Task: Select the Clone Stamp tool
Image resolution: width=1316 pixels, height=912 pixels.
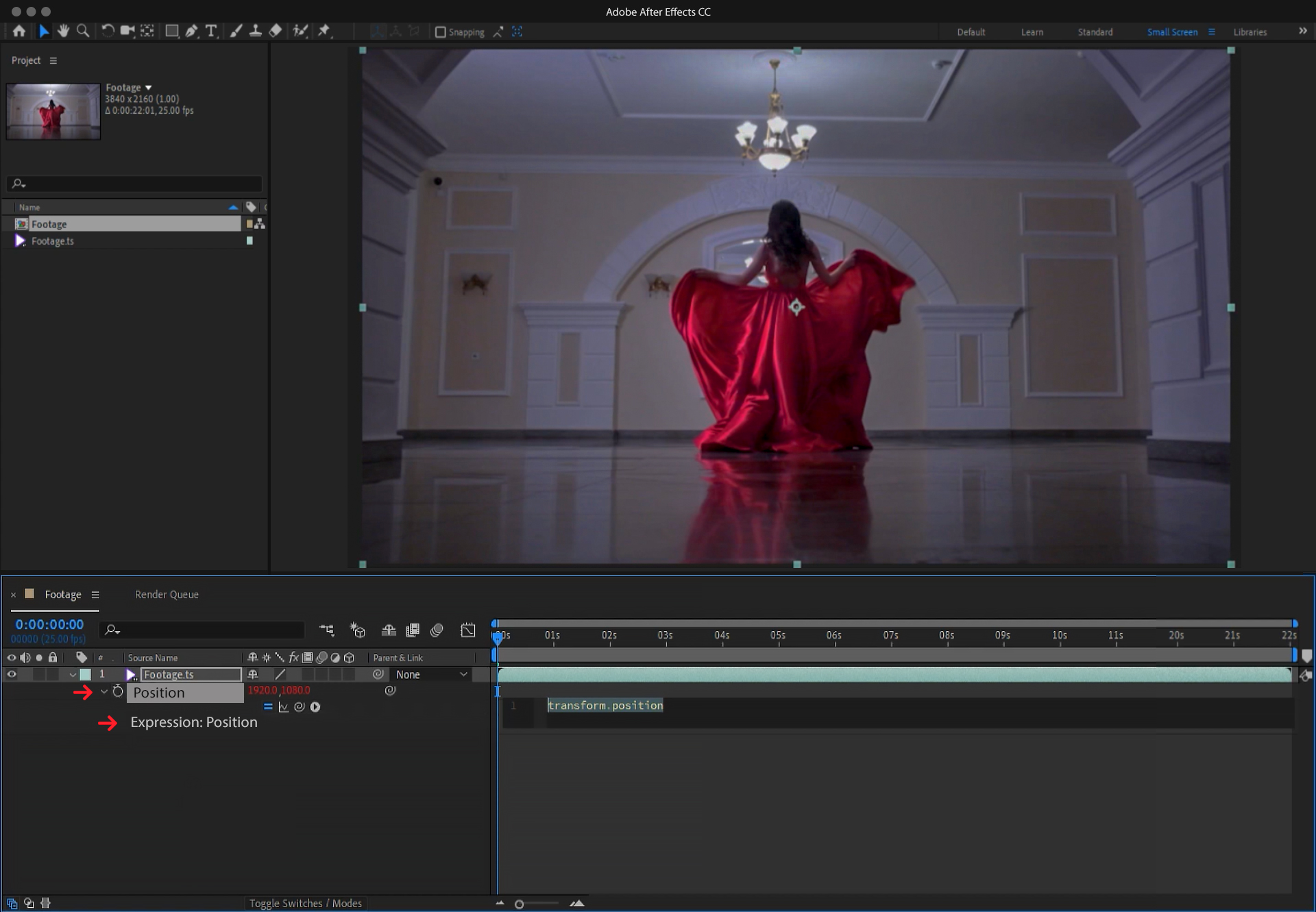Action: click(x=256, y=31)
